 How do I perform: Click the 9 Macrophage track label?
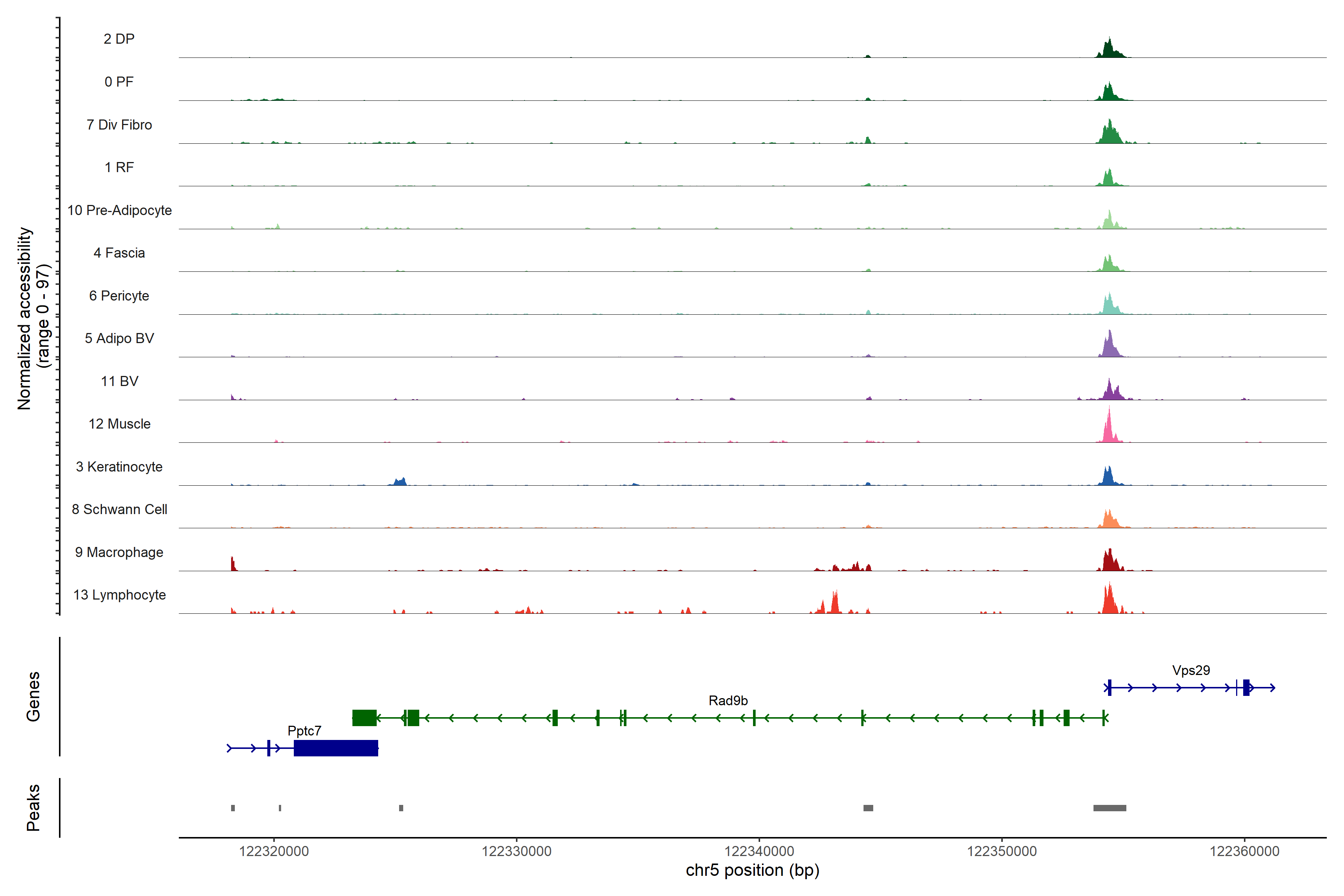point(119,553)
